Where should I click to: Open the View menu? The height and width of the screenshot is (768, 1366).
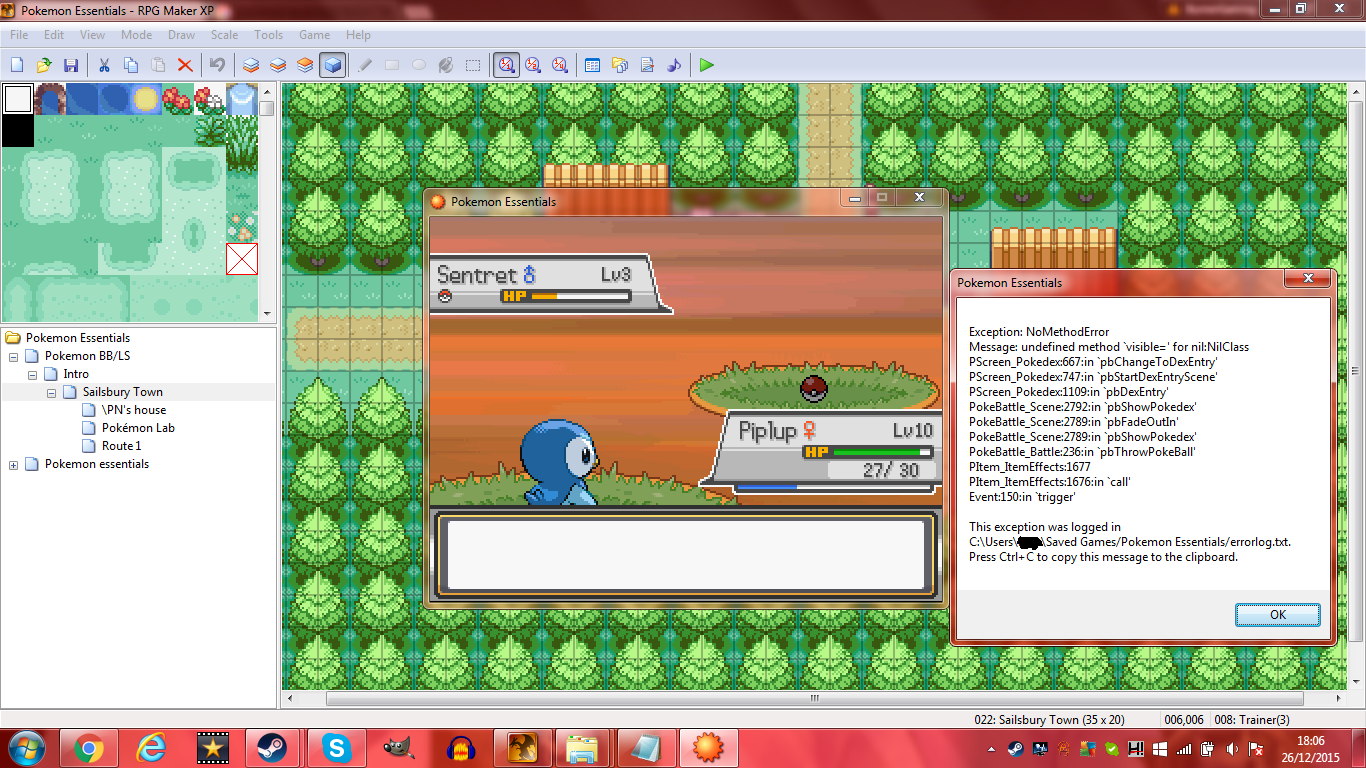[92, 35]
